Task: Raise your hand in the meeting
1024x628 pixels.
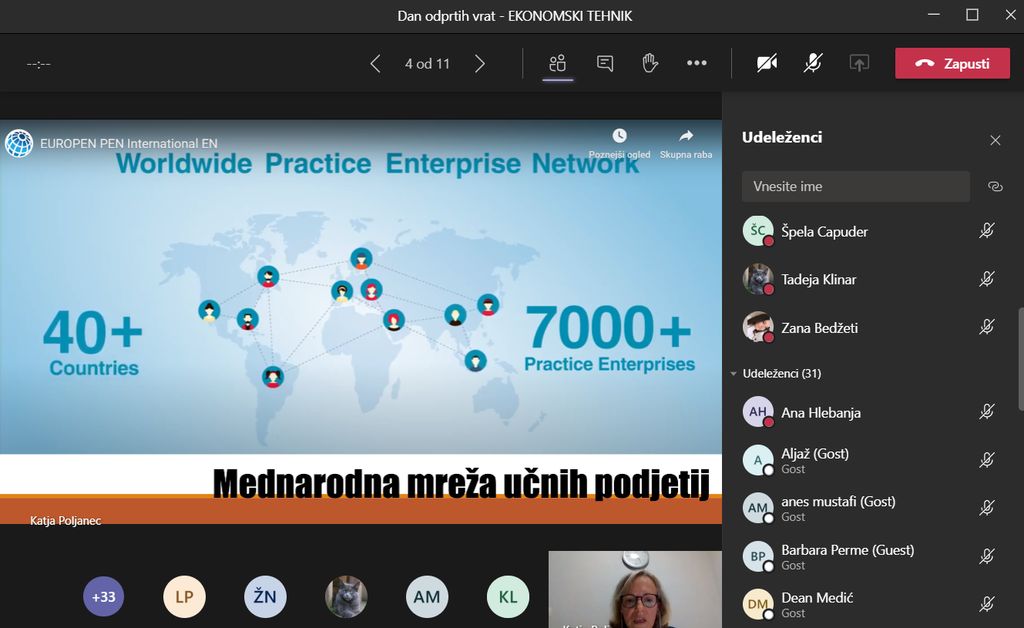Action: pos(650,63)
